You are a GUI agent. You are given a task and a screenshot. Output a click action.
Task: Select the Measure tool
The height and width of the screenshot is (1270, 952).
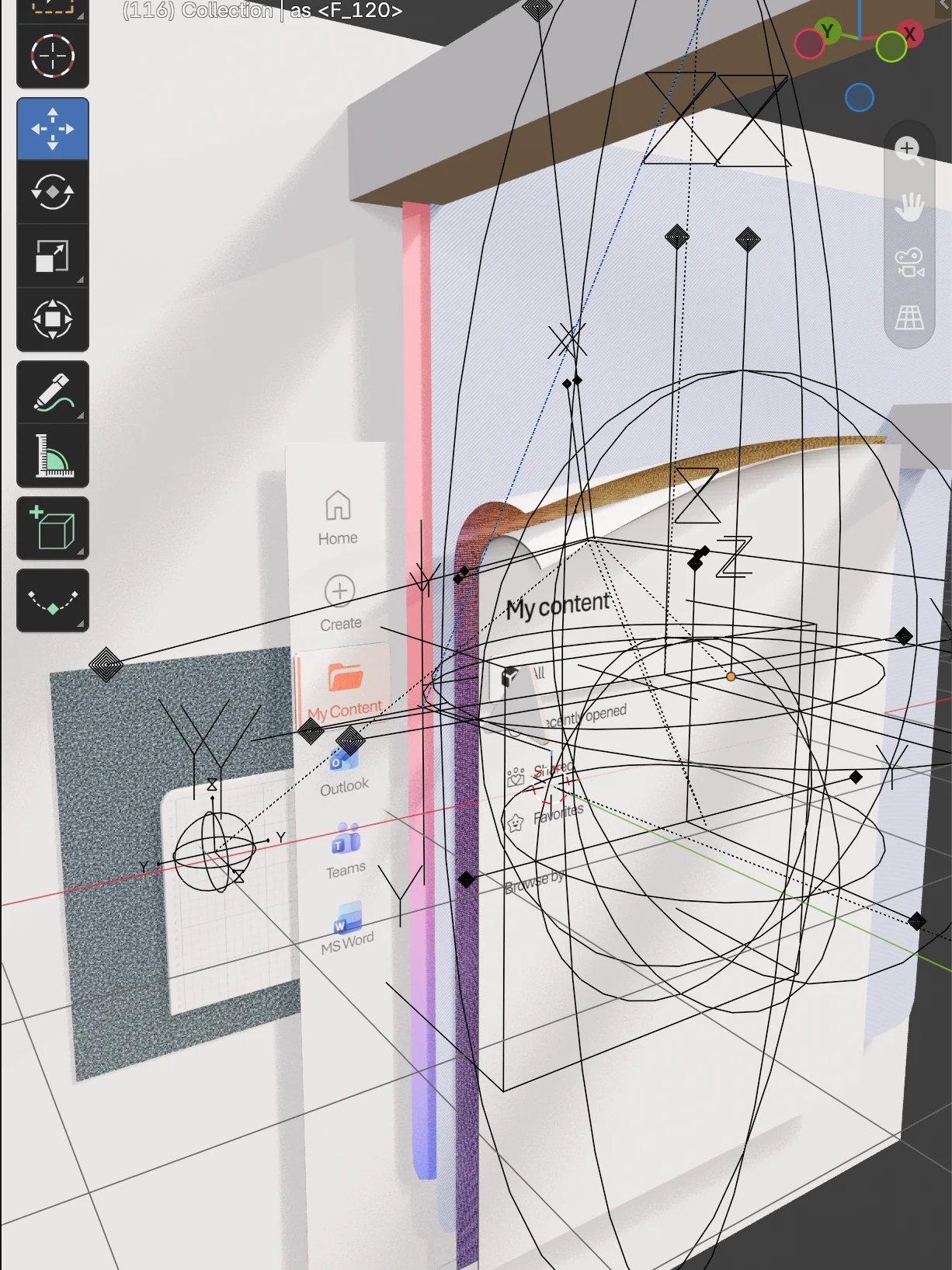tap(53, 456)
